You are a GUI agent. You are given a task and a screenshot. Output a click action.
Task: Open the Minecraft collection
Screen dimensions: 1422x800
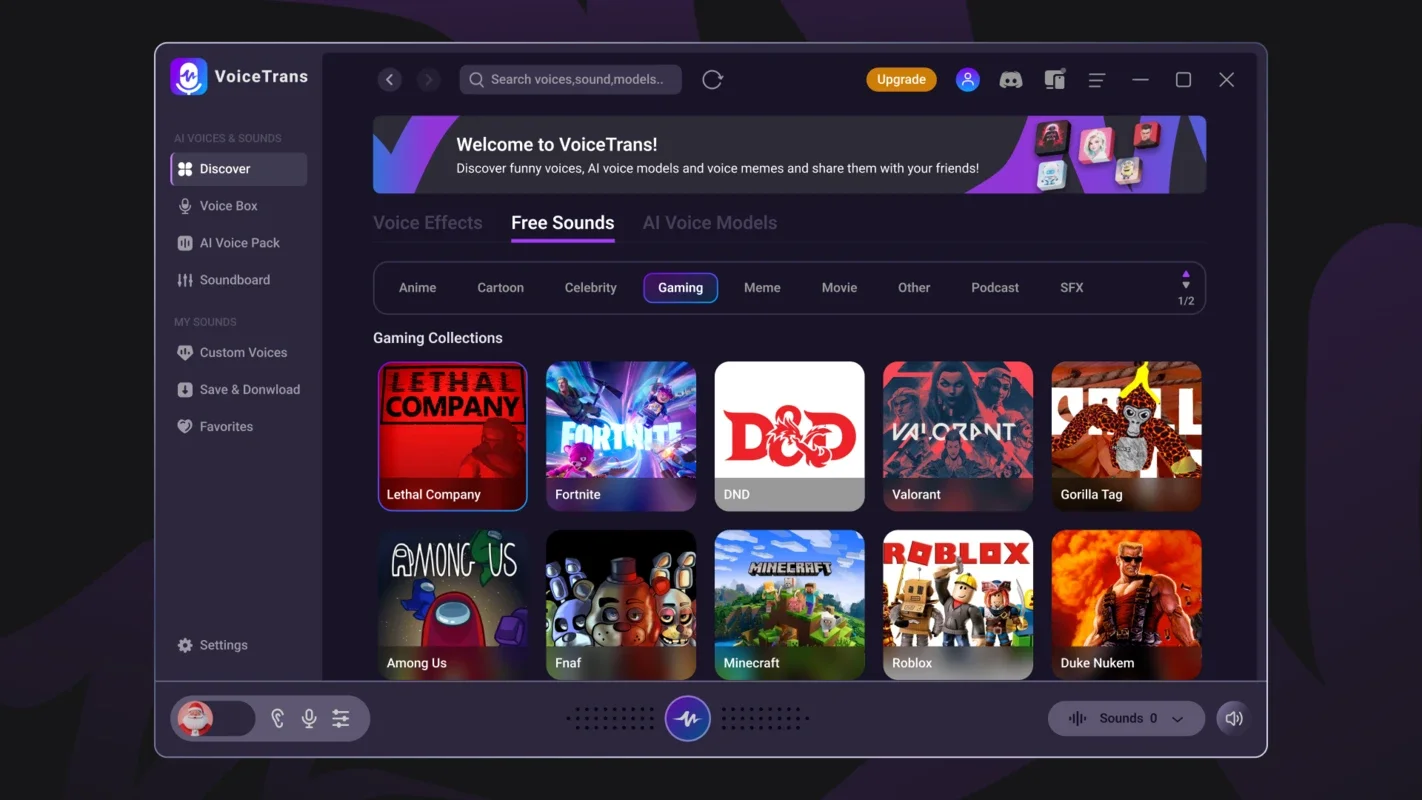pyautogui.click(x=790, y=605)
